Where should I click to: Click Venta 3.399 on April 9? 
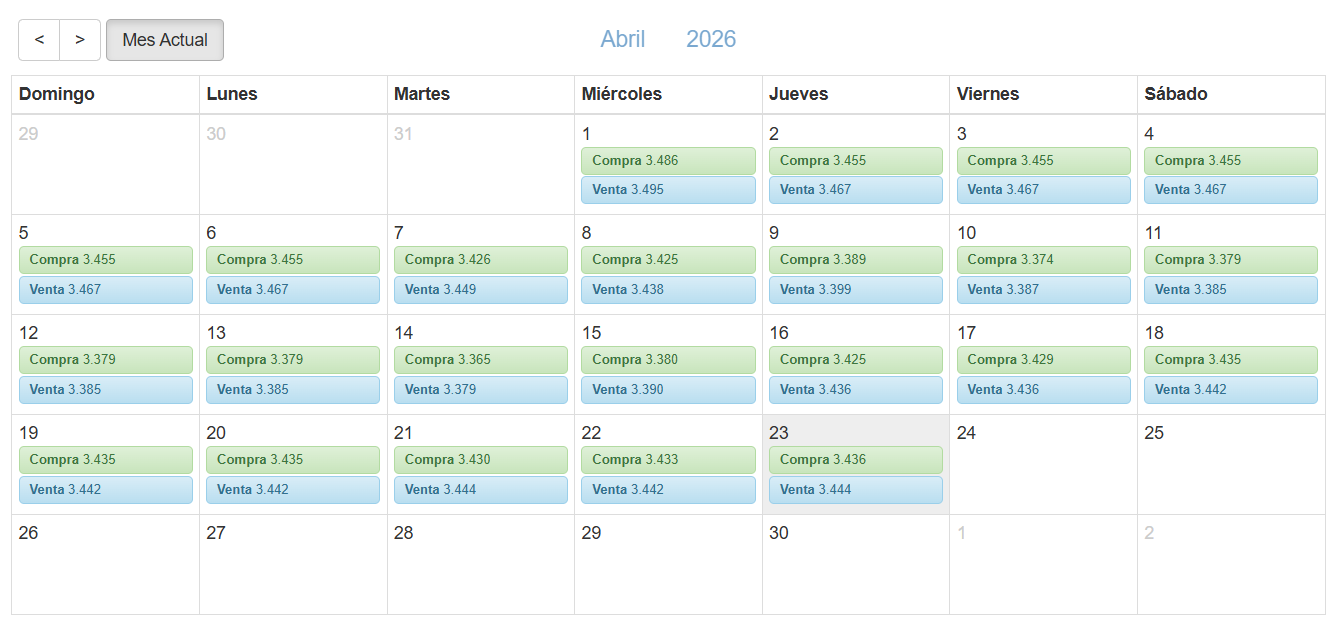855,290
